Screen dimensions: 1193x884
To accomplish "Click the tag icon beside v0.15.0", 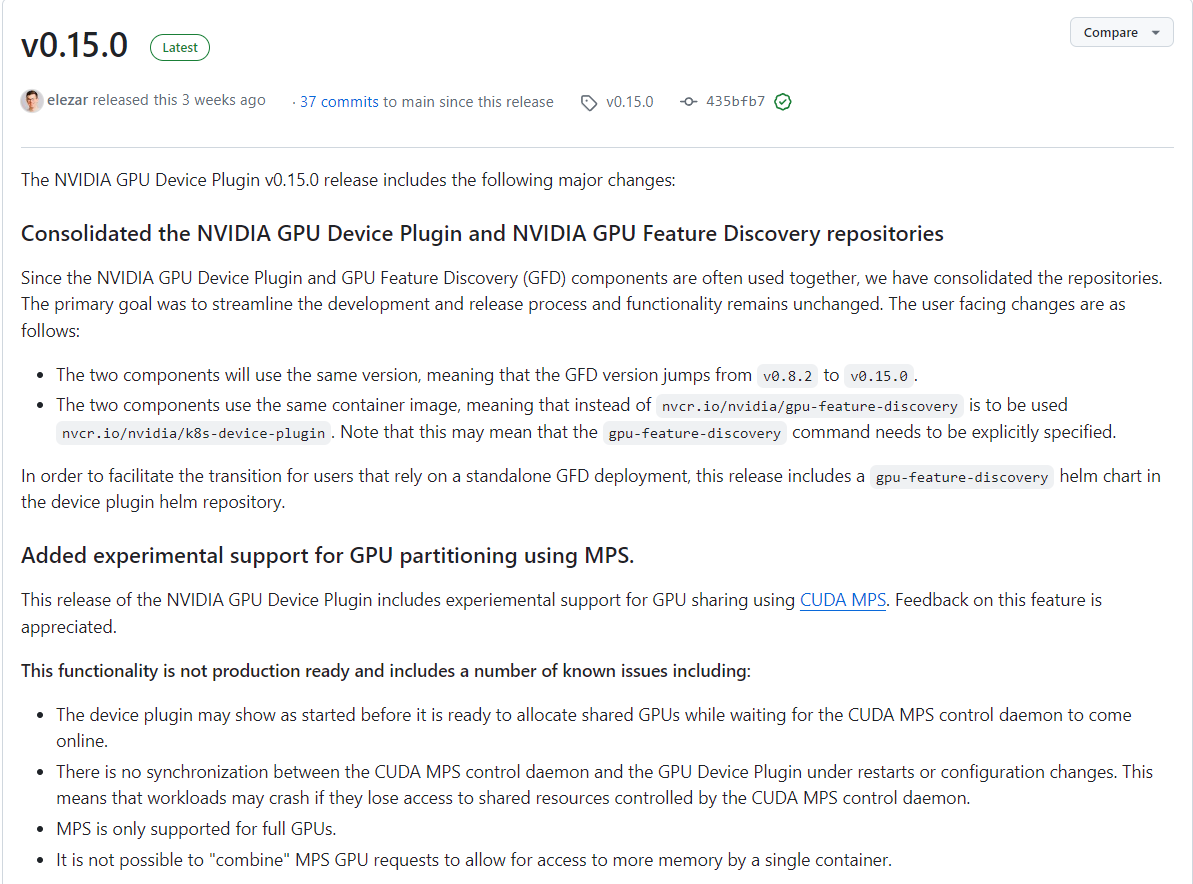I will coord(589,102).
